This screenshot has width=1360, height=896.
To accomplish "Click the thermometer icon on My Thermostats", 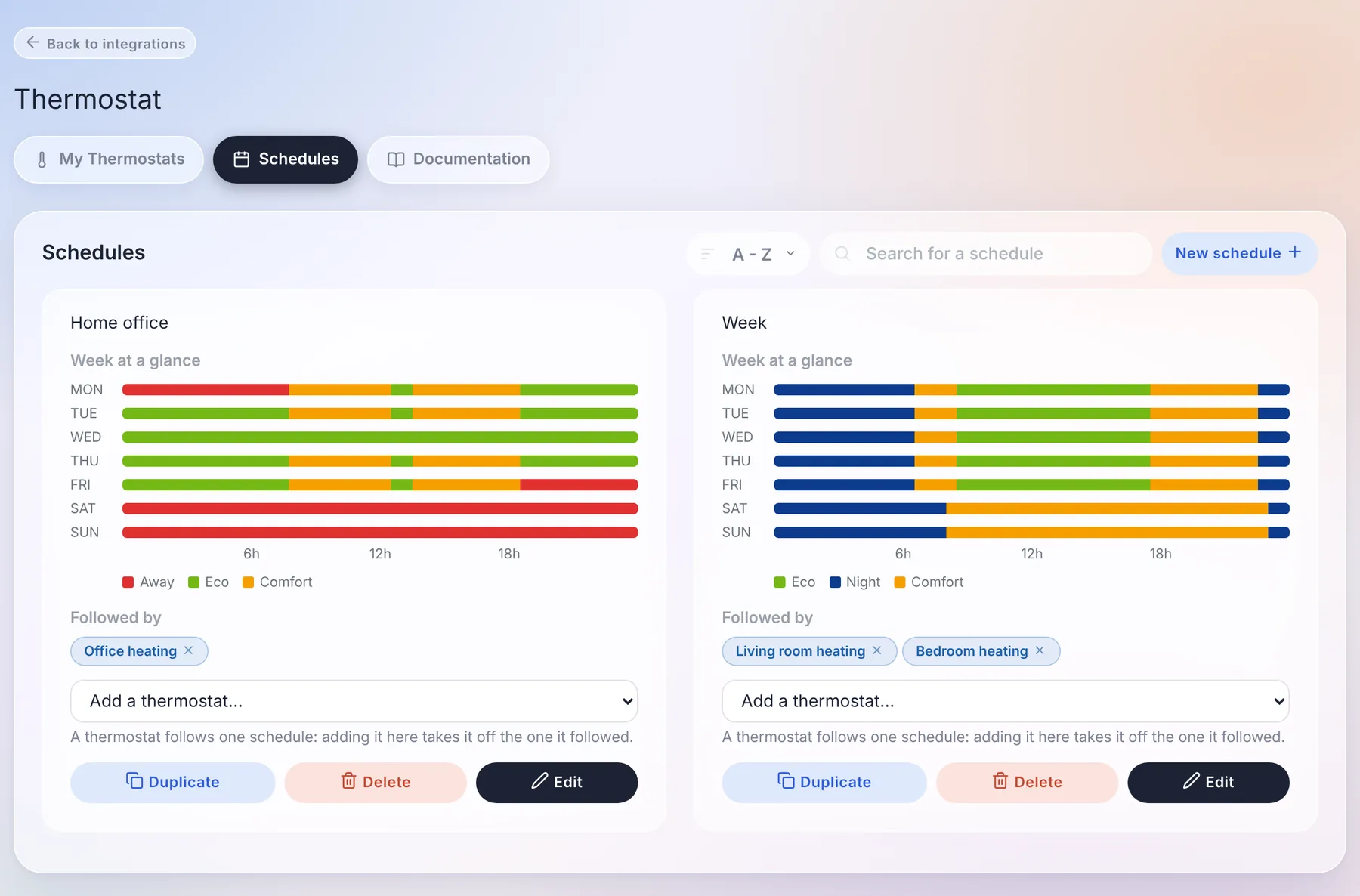I will coord(42,159).
